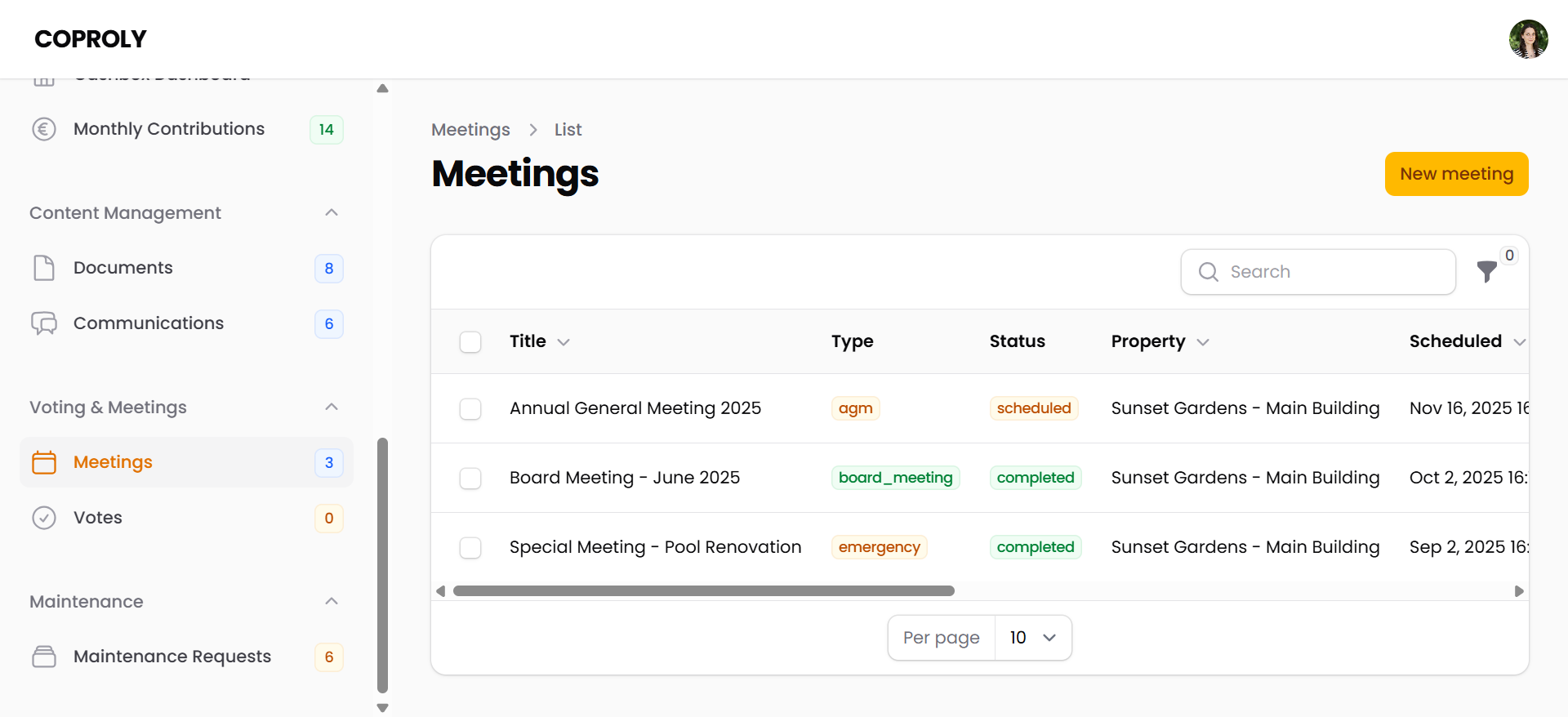The height and width of the screenshot is (717, 1568).
Task: Click the Documents file icon
Action: coord(45,267)
